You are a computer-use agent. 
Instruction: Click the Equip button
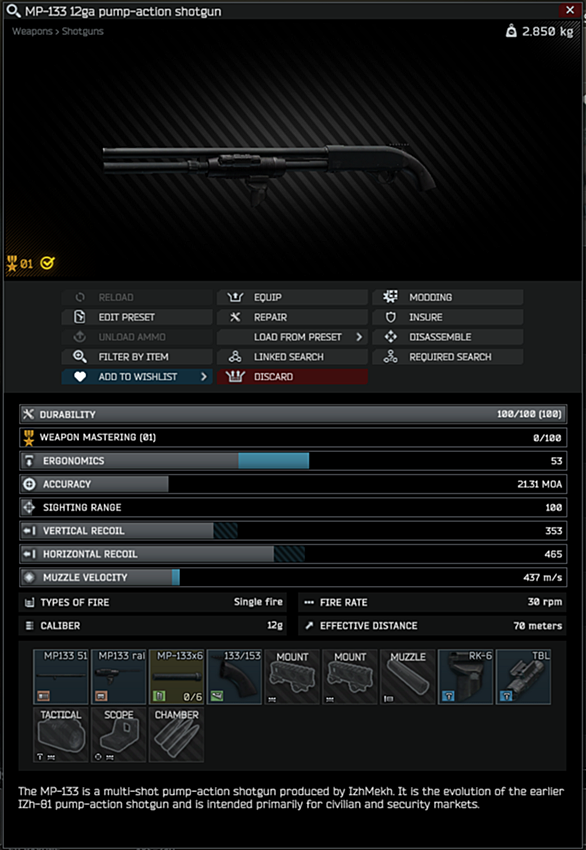point(292,298)
